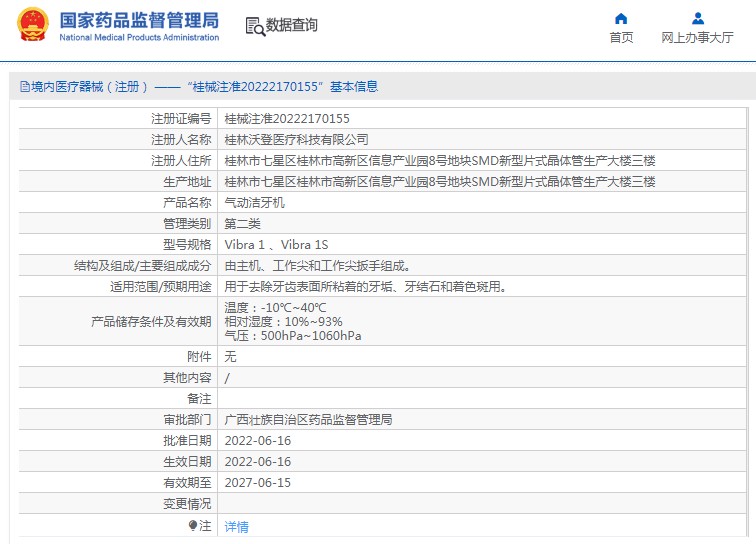
Task: Open the 详情 details link
Action: pos(236,527)
